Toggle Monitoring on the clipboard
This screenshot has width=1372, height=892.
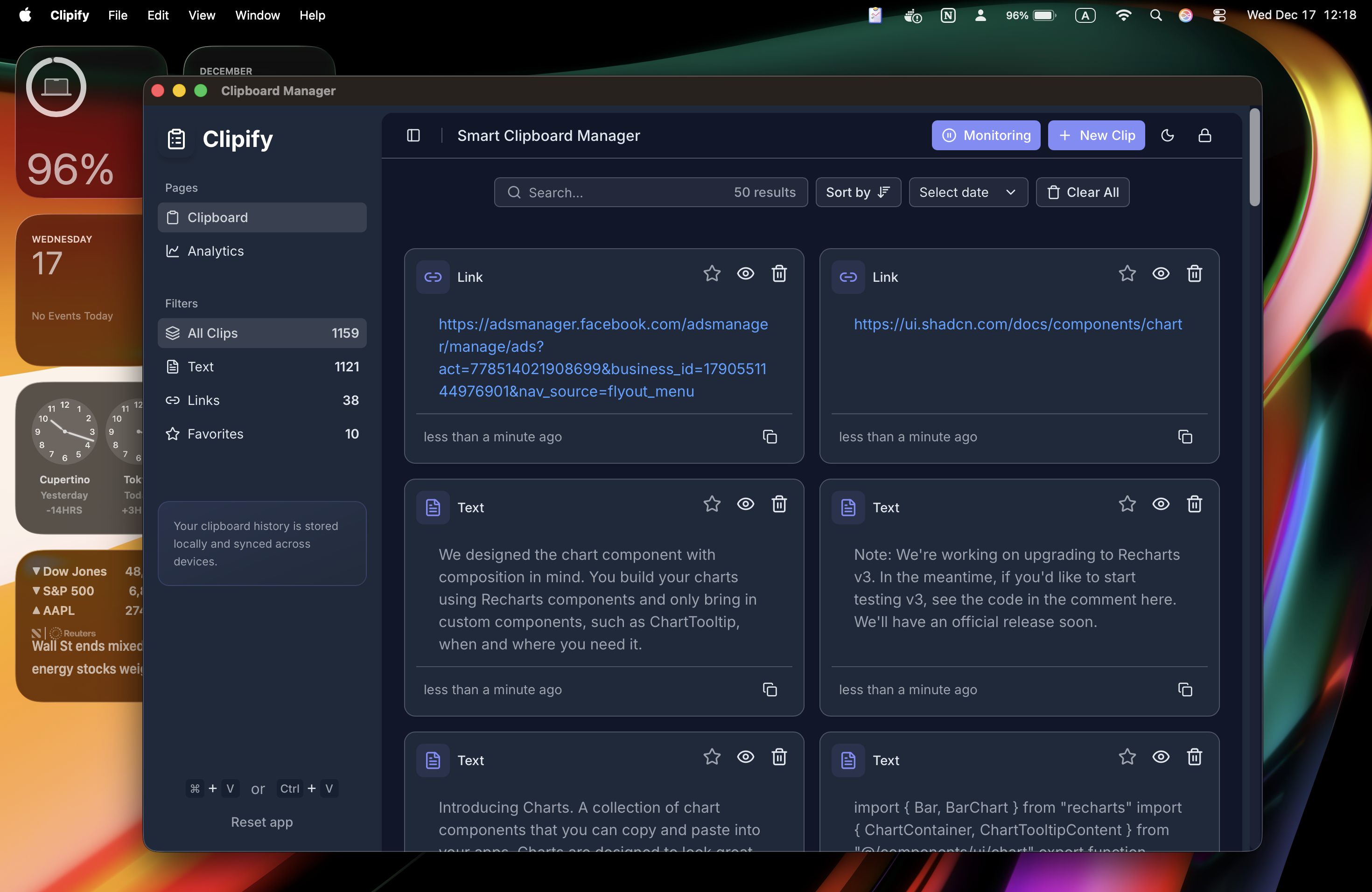pos(986,135)
